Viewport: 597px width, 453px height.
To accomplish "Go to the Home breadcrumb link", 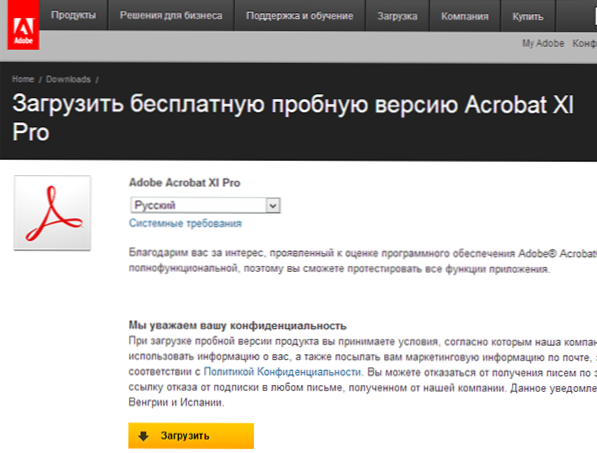I will (x=23, y=79).
